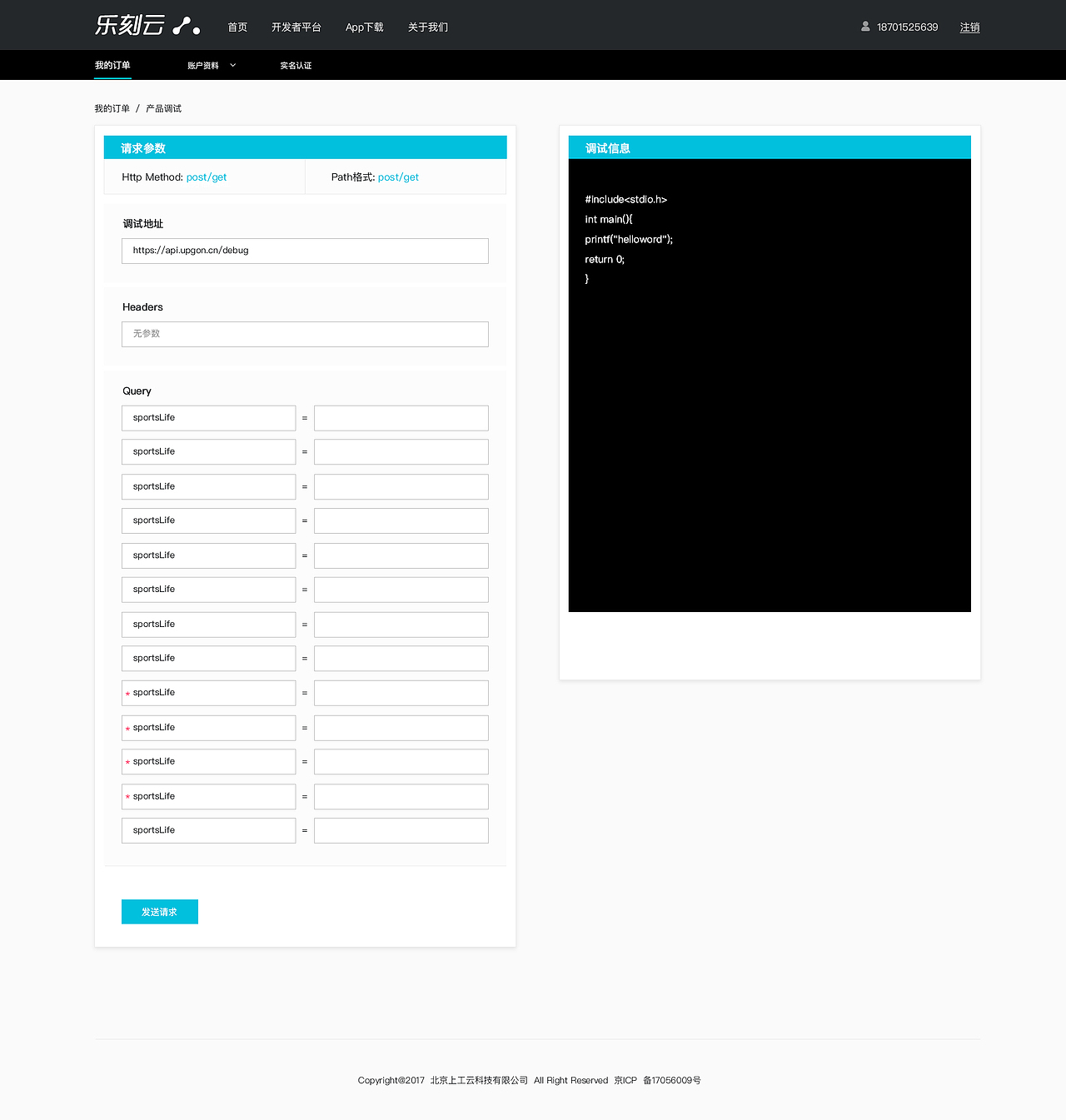The height and width of the screenshot is (1120, 1066).
Task: Select 关于我们 in the header
Action: pyautogui.click(x=428, y=27)
